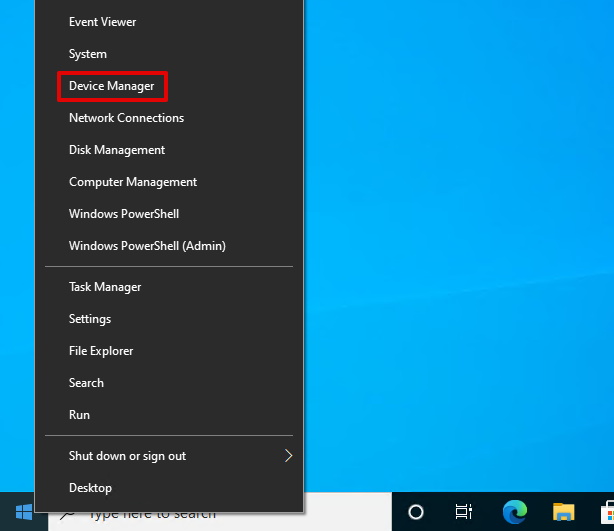Image resolution: width=614 pixels, height=531 pixels.
Task: Open Task View on the taskbar
Action: tap(464, 512)
